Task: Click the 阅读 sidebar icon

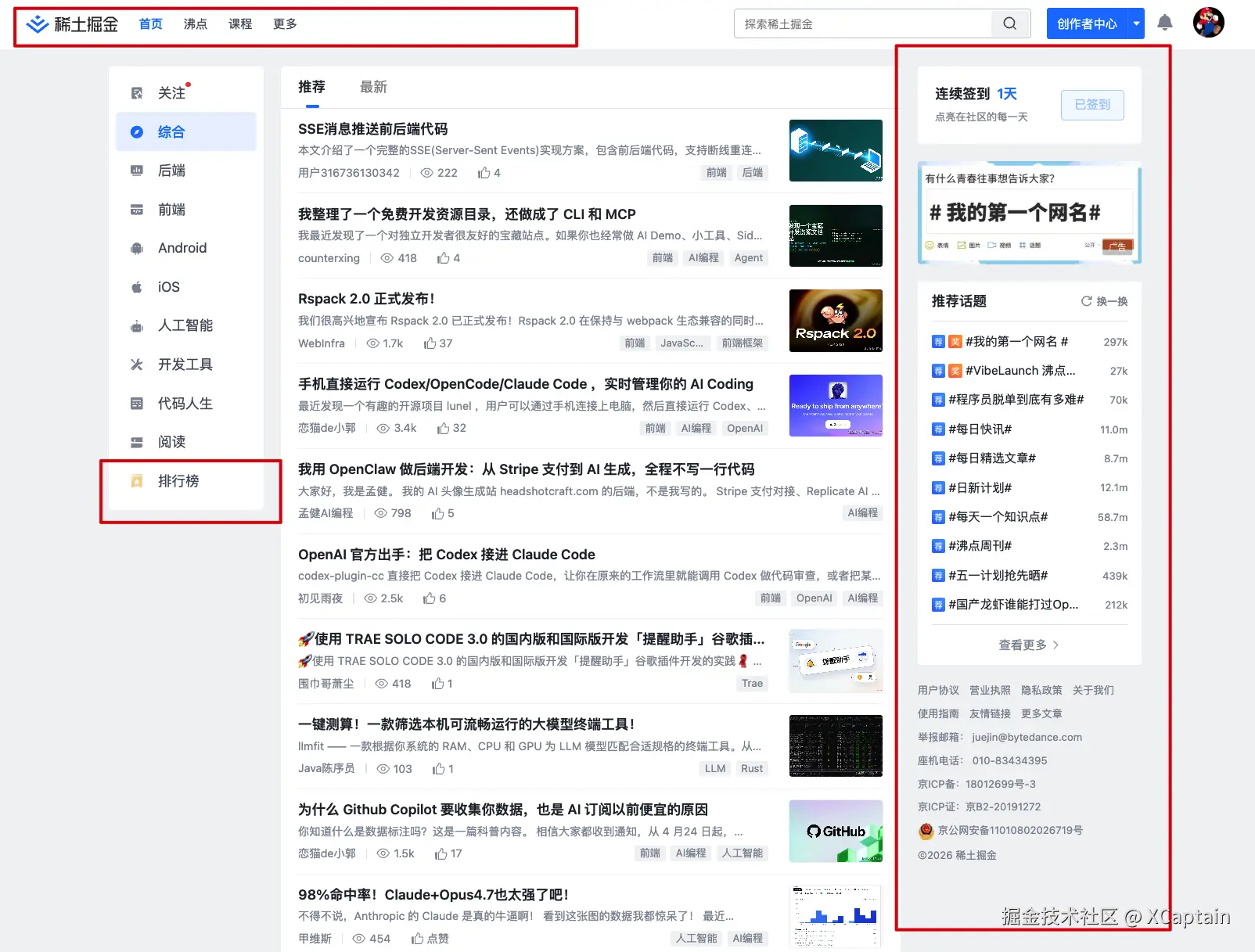Action: (x=137, y=442)
